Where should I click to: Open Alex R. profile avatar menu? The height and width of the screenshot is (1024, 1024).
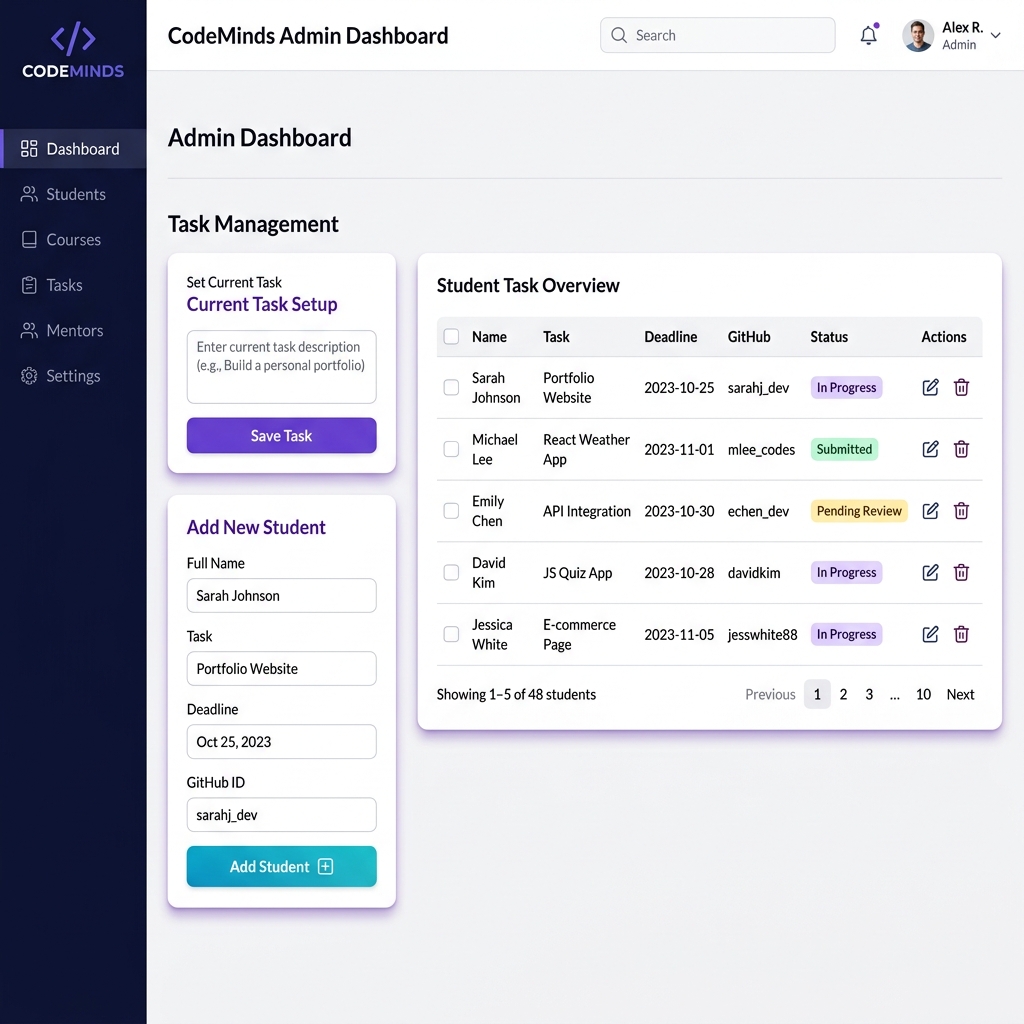pyautogui.click(x=918, y=35)
